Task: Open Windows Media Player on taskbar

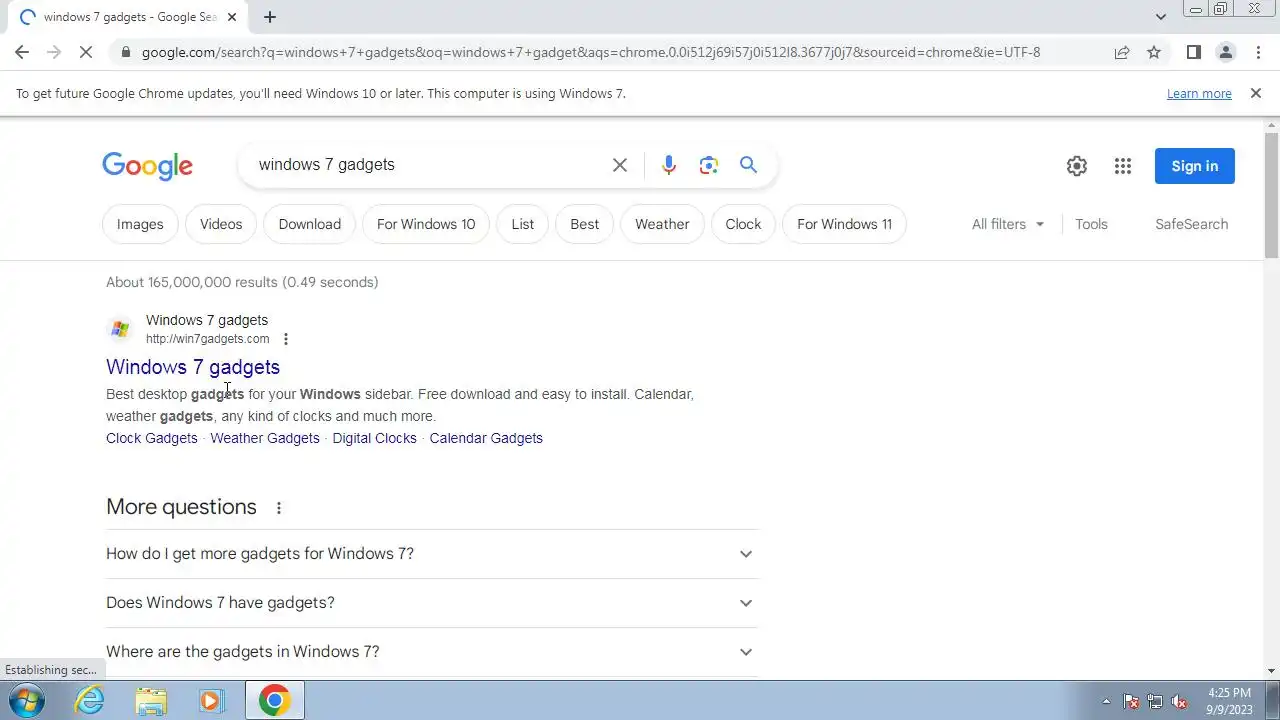Action: tap(210, 700)
